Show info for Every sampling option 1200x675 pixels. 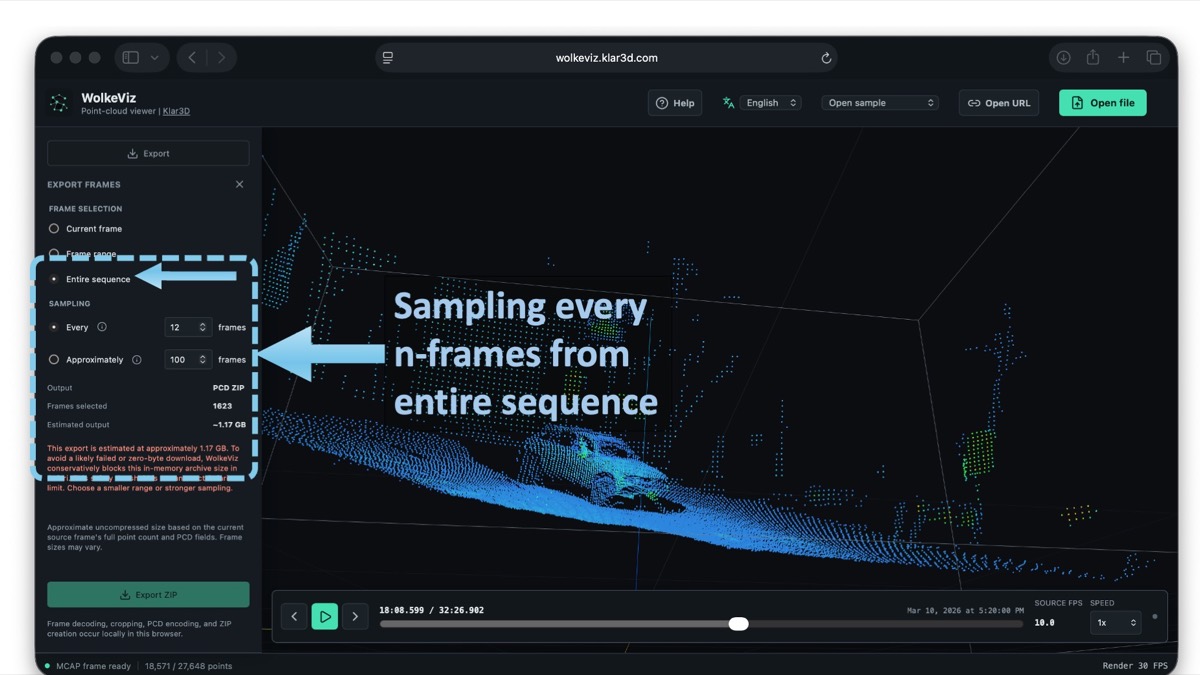click(x=102, y=327)
